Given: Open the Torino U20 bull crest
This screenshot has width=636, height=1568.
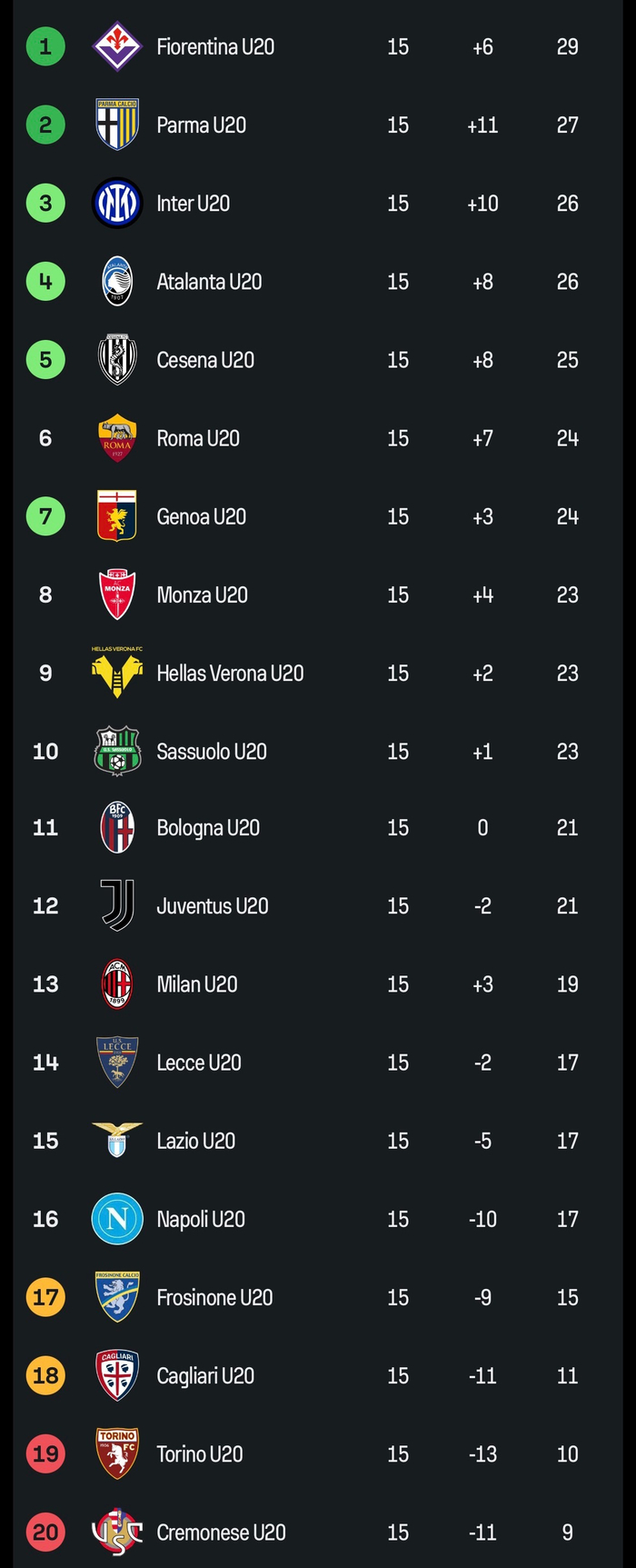Looking at the screenshot, I should click(117, 1453).
